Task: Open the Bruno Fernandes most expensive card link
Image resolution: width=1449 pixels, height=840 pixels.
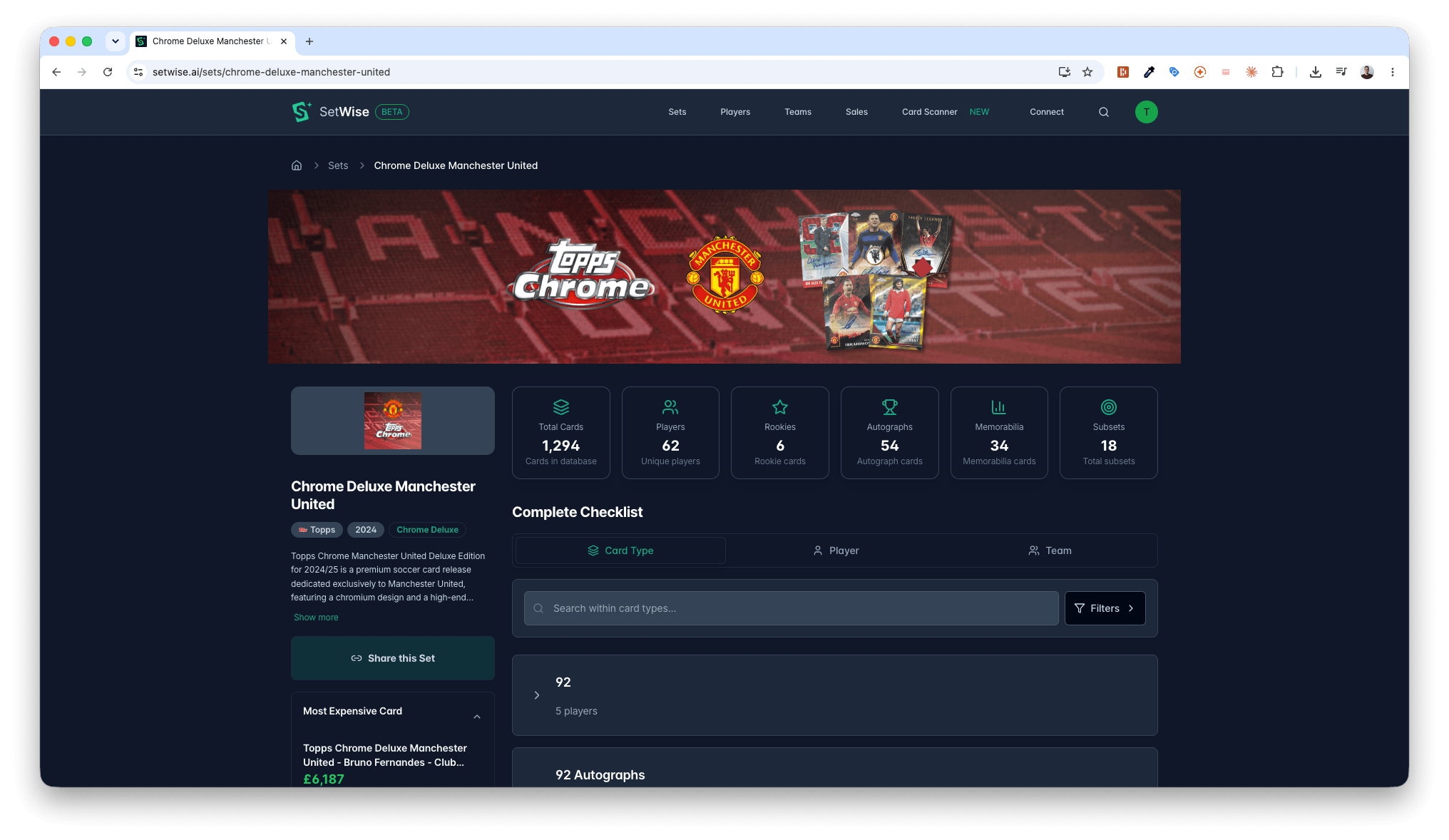Action: coord(385,755)
